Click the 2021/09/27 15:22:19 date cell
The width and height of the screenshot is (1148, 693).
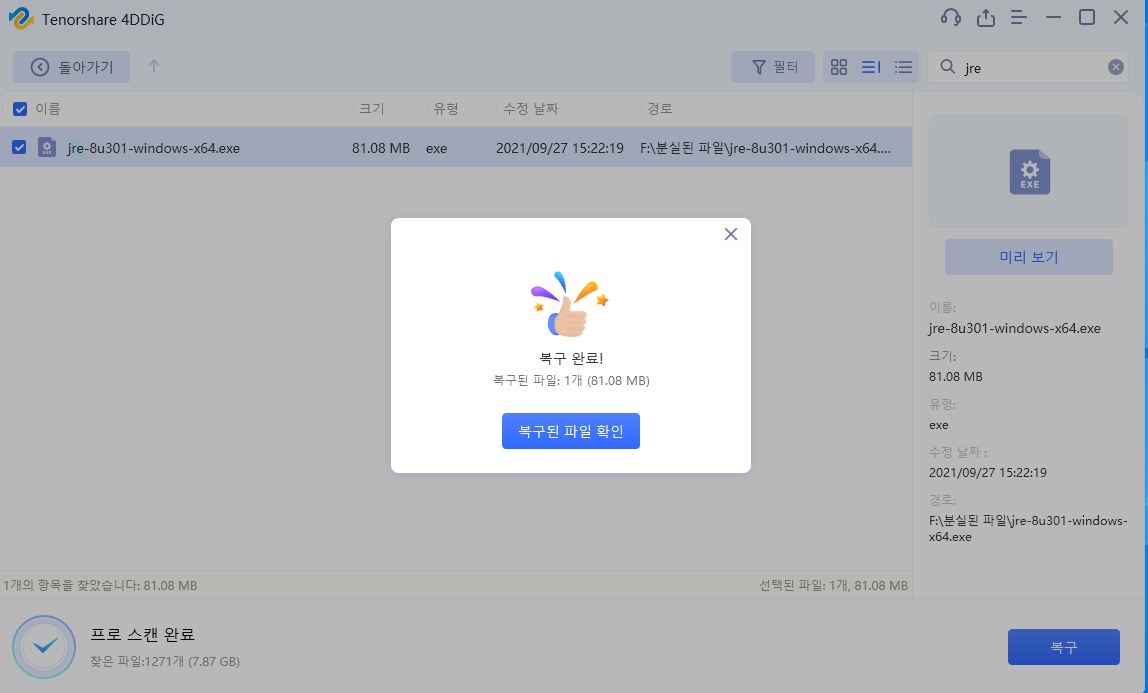[x=559, y=148]
